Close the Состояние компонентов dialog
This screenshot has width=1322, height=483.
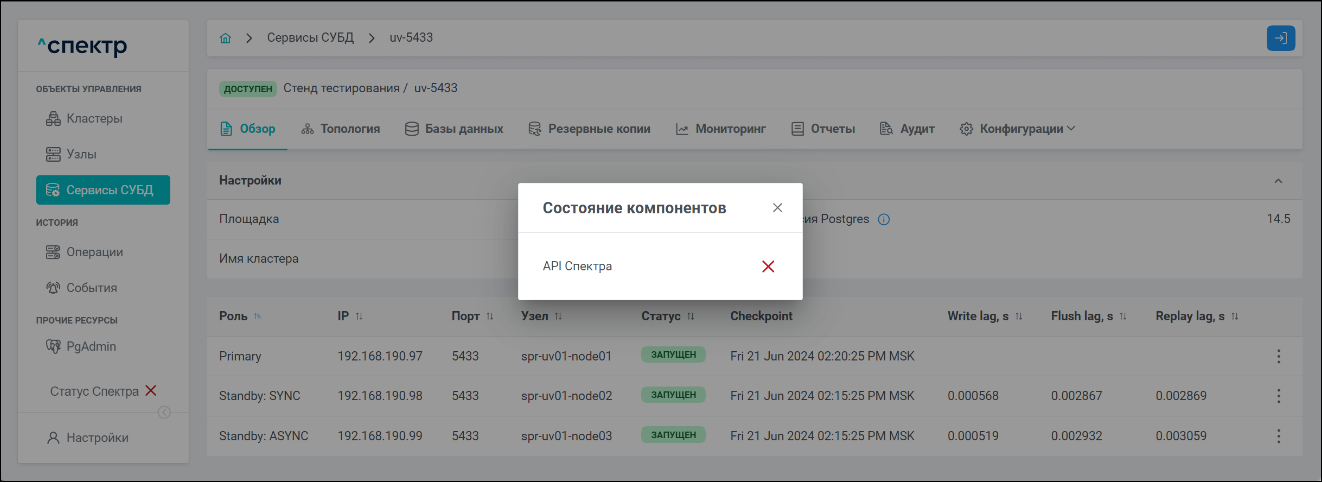click(x=778, y=208)
